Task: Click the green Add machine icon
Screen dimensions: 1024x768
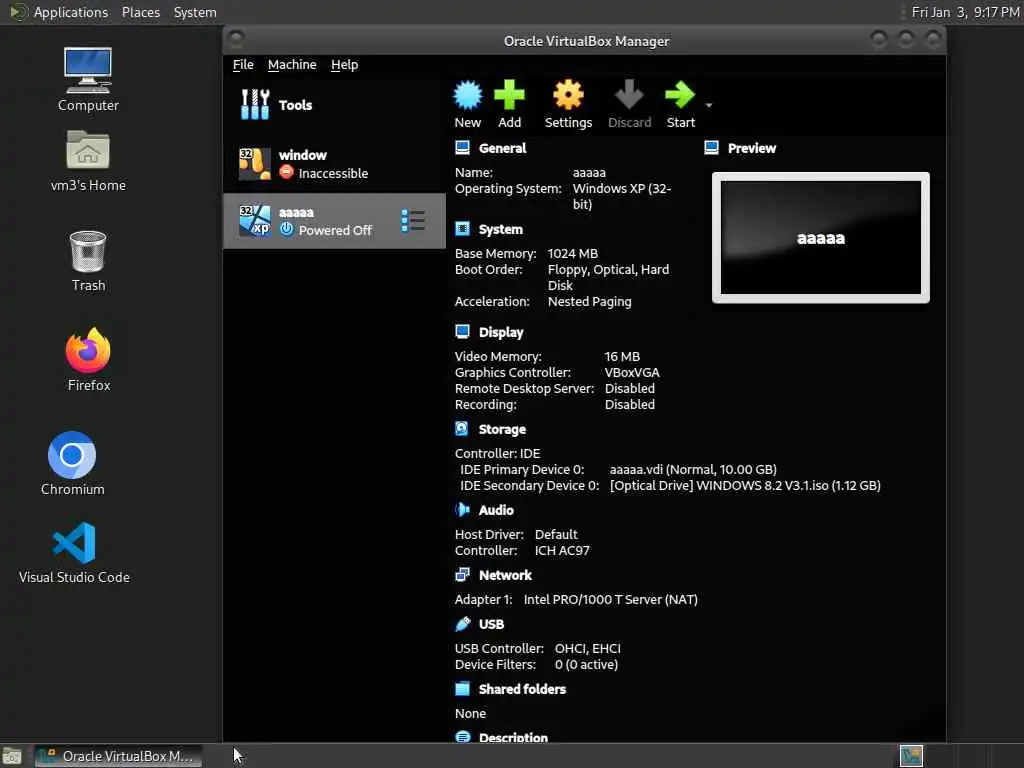Action: click(x=509, y=95)
